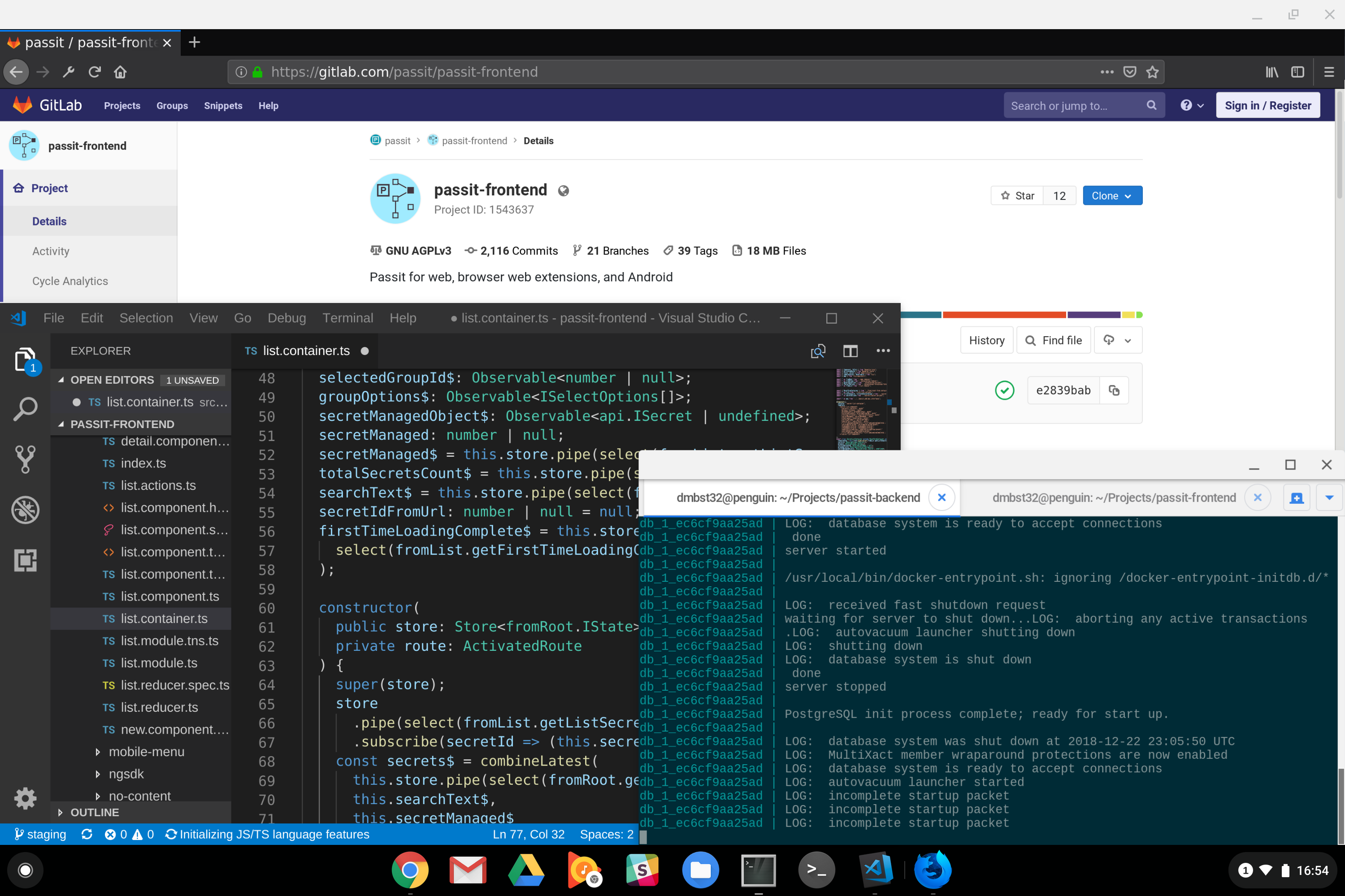This screenshot has height=896, width=1345.
Task: Go to Firefox home page
Action: click(120, 72)
